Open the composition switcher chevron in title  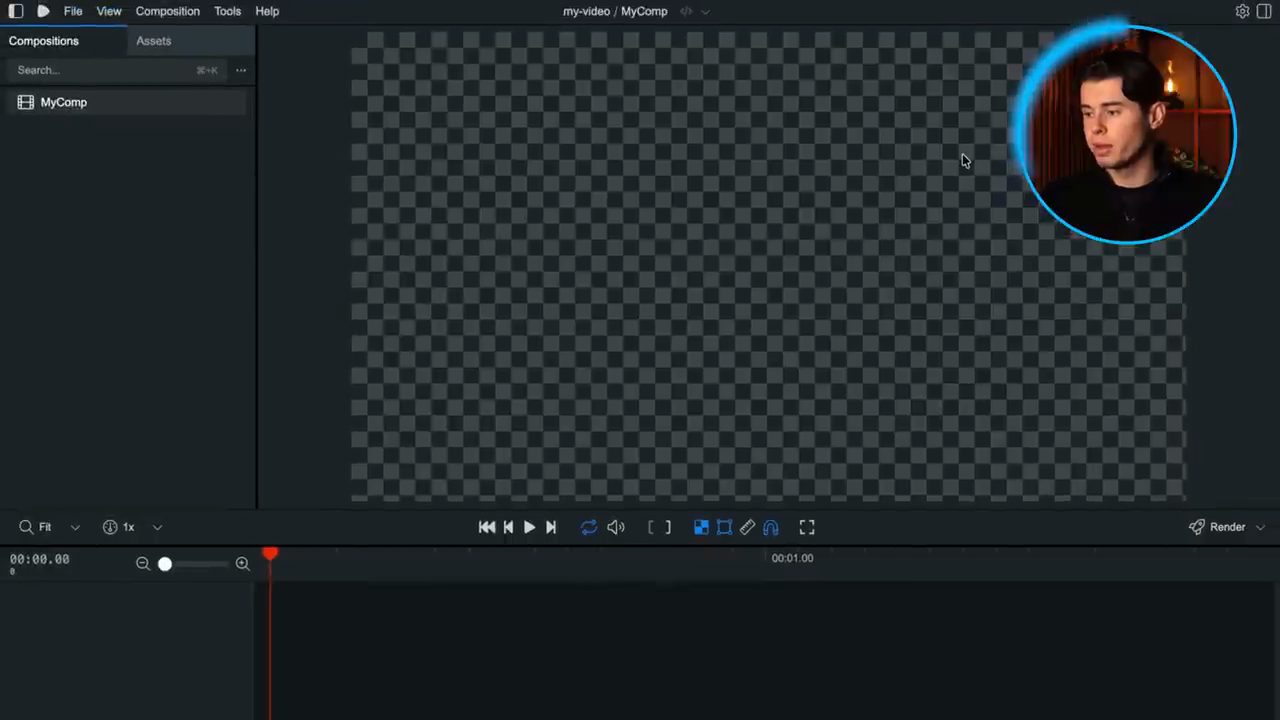pos(705,11)
